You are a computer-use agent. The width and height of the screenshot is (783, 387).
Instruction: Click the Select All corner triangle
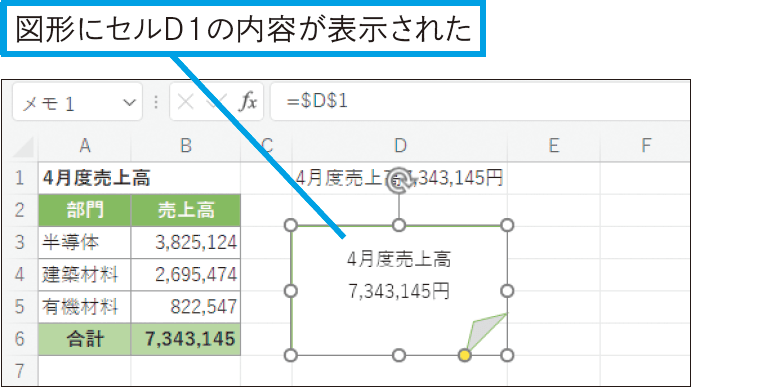pos(23,147)
